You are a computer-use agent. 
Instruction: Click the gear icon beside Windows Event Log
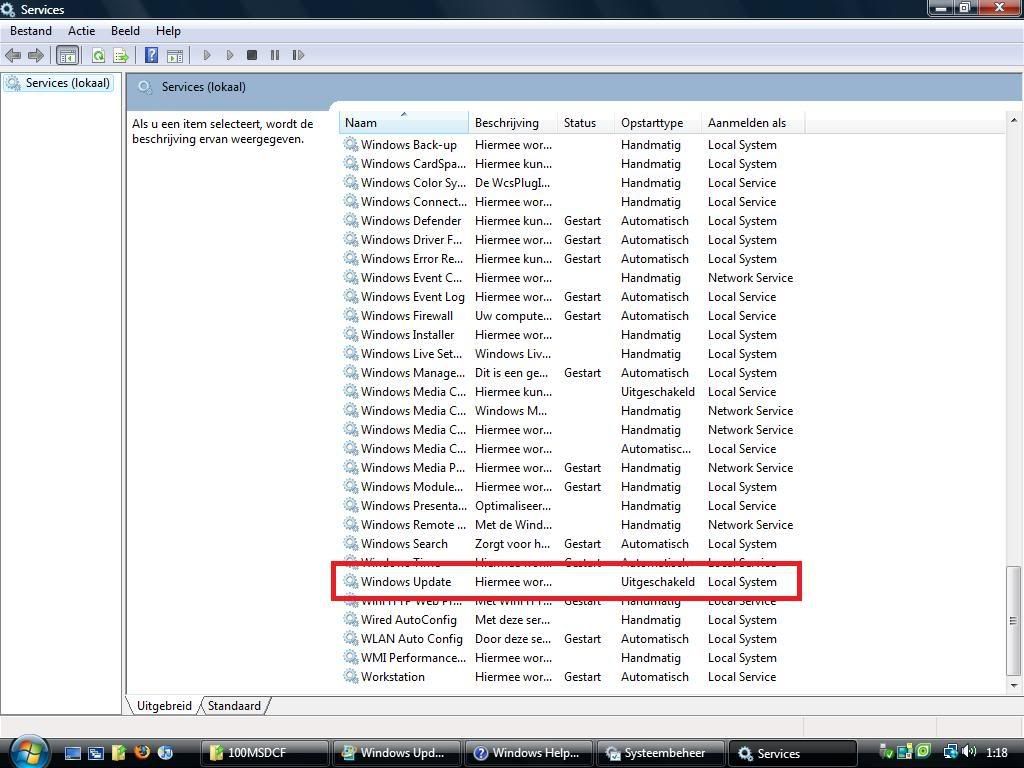coord(351,296)
